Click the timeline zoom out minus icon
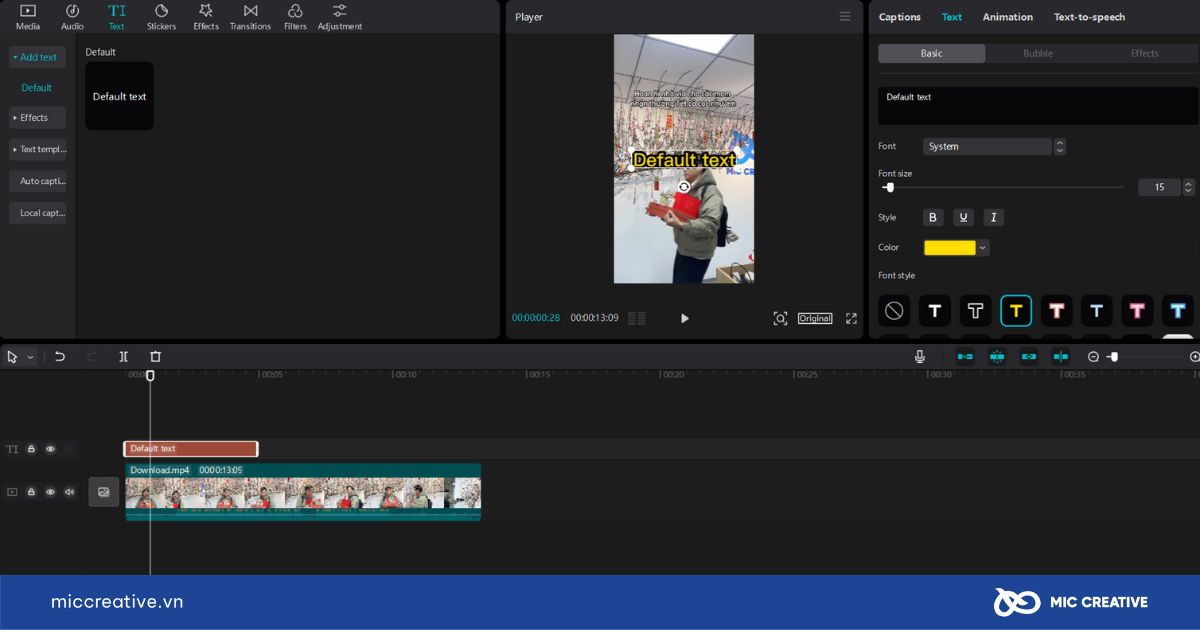 (1093, 357)
